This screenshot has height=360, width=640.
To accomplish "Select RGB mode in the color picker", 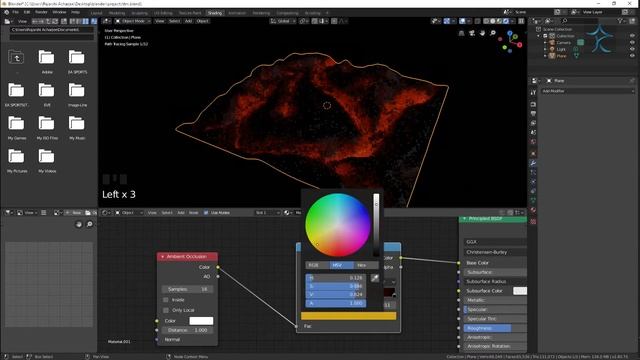I will tap(318, 265).
